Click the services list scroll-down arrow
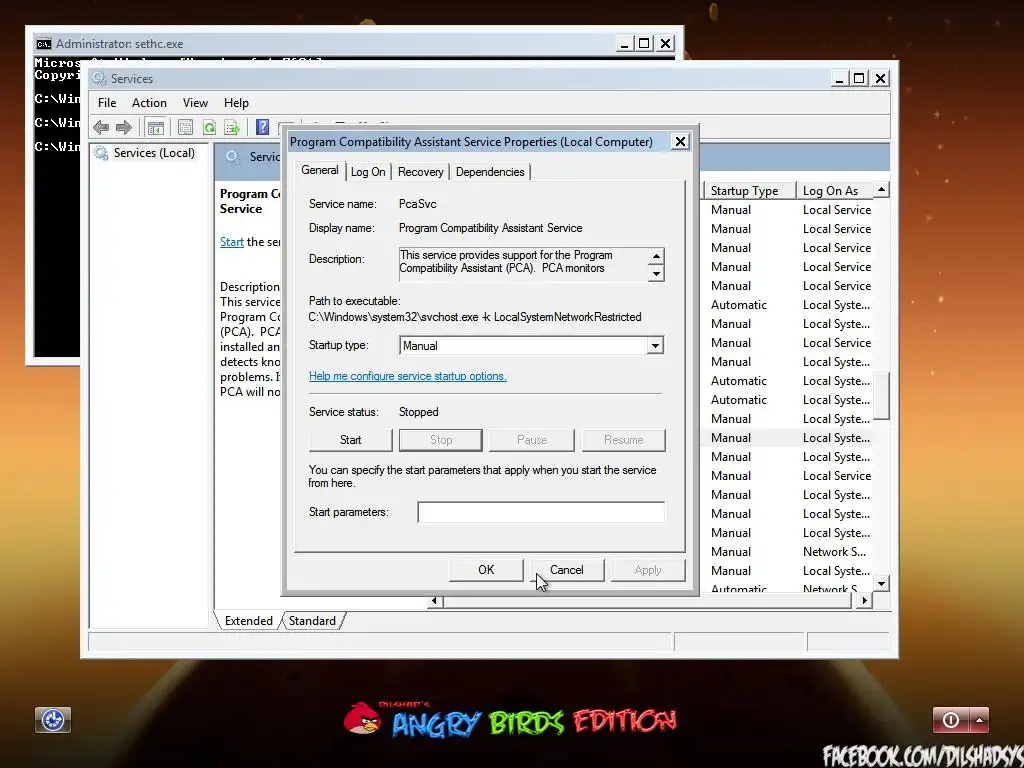1024x768 pixels. (881, 584)
